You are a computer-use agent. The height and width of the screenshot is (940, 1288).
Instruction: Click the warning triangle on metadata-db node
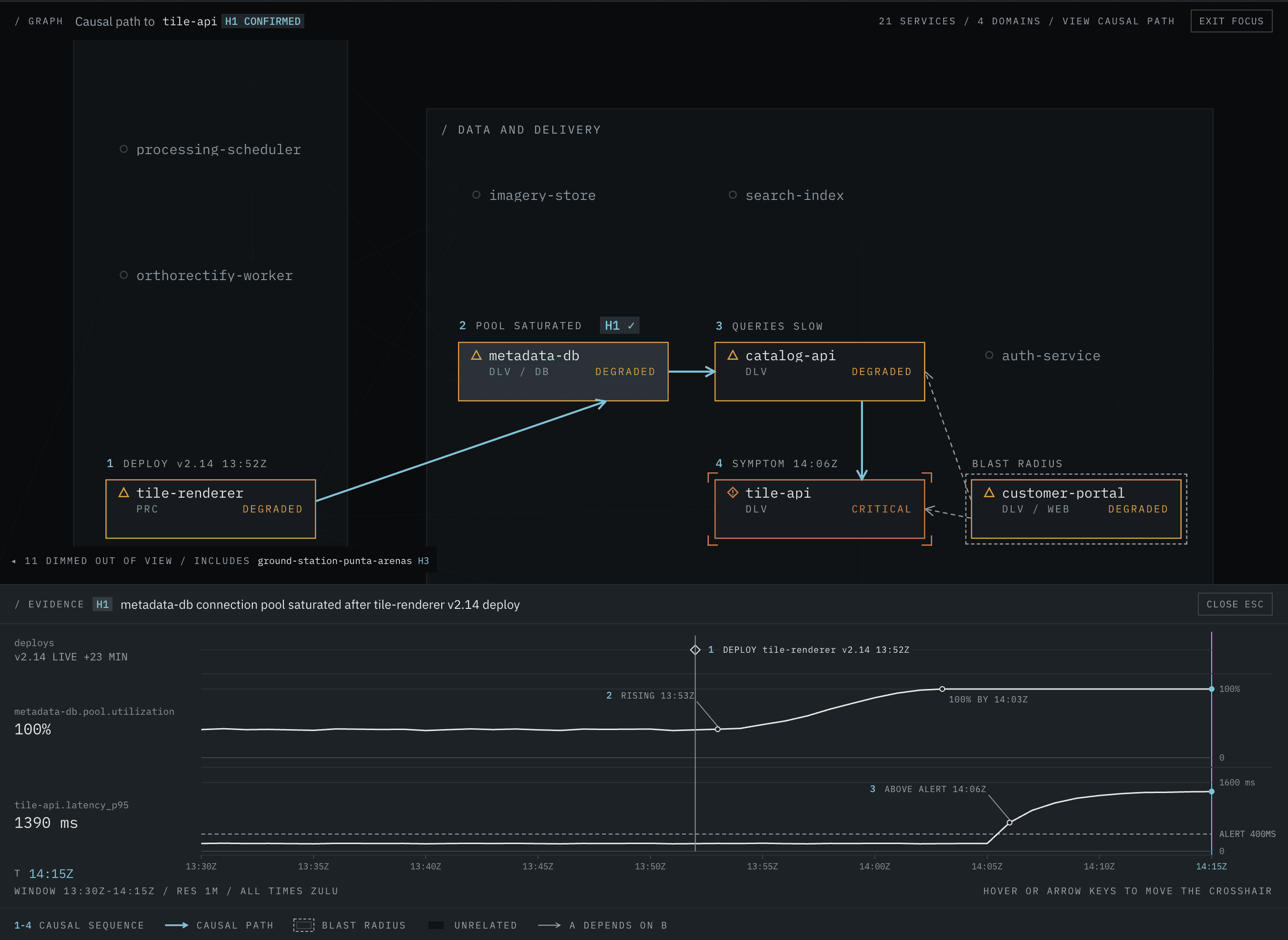476,355
